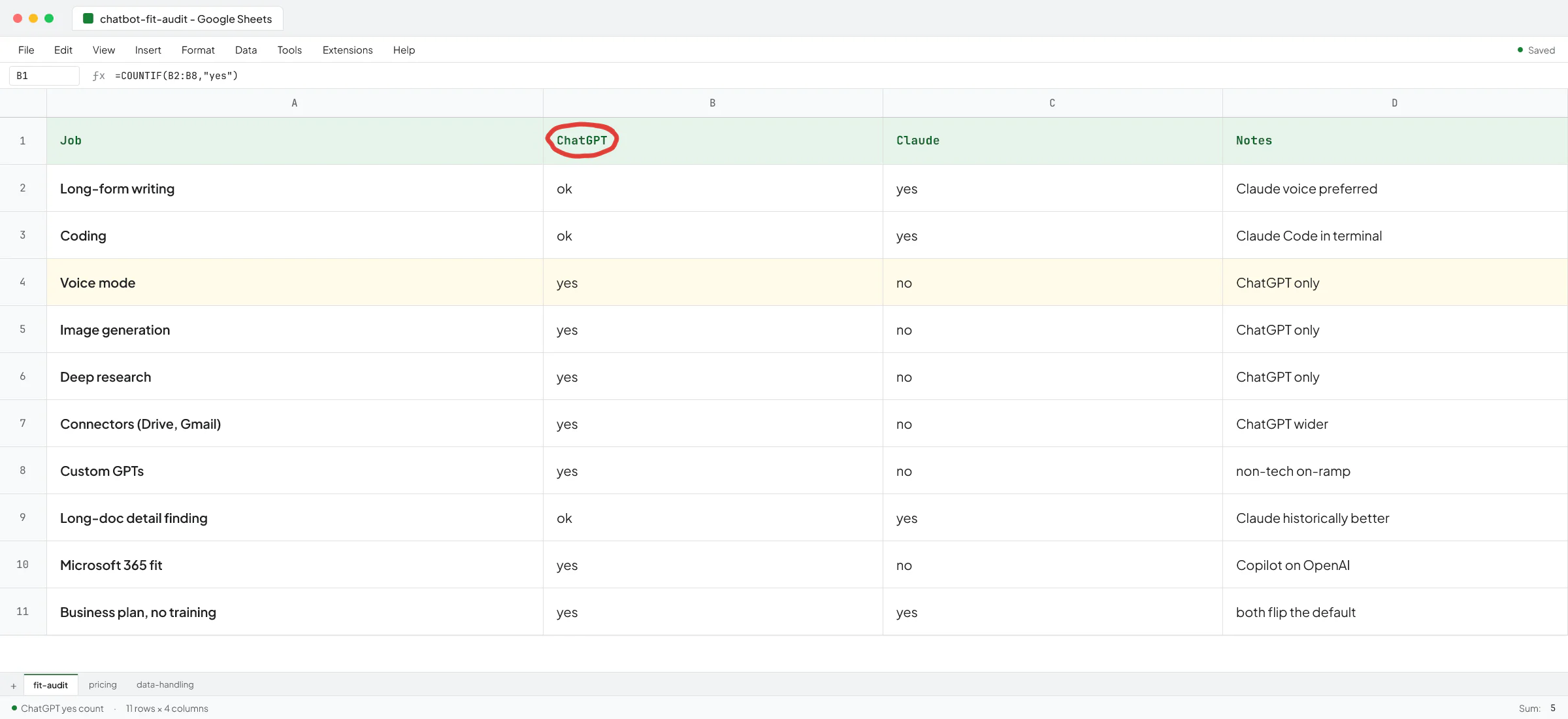Select the 'Custom GPTs' cell
This screenshot has height=719, width=1568.
pos(295,471)
